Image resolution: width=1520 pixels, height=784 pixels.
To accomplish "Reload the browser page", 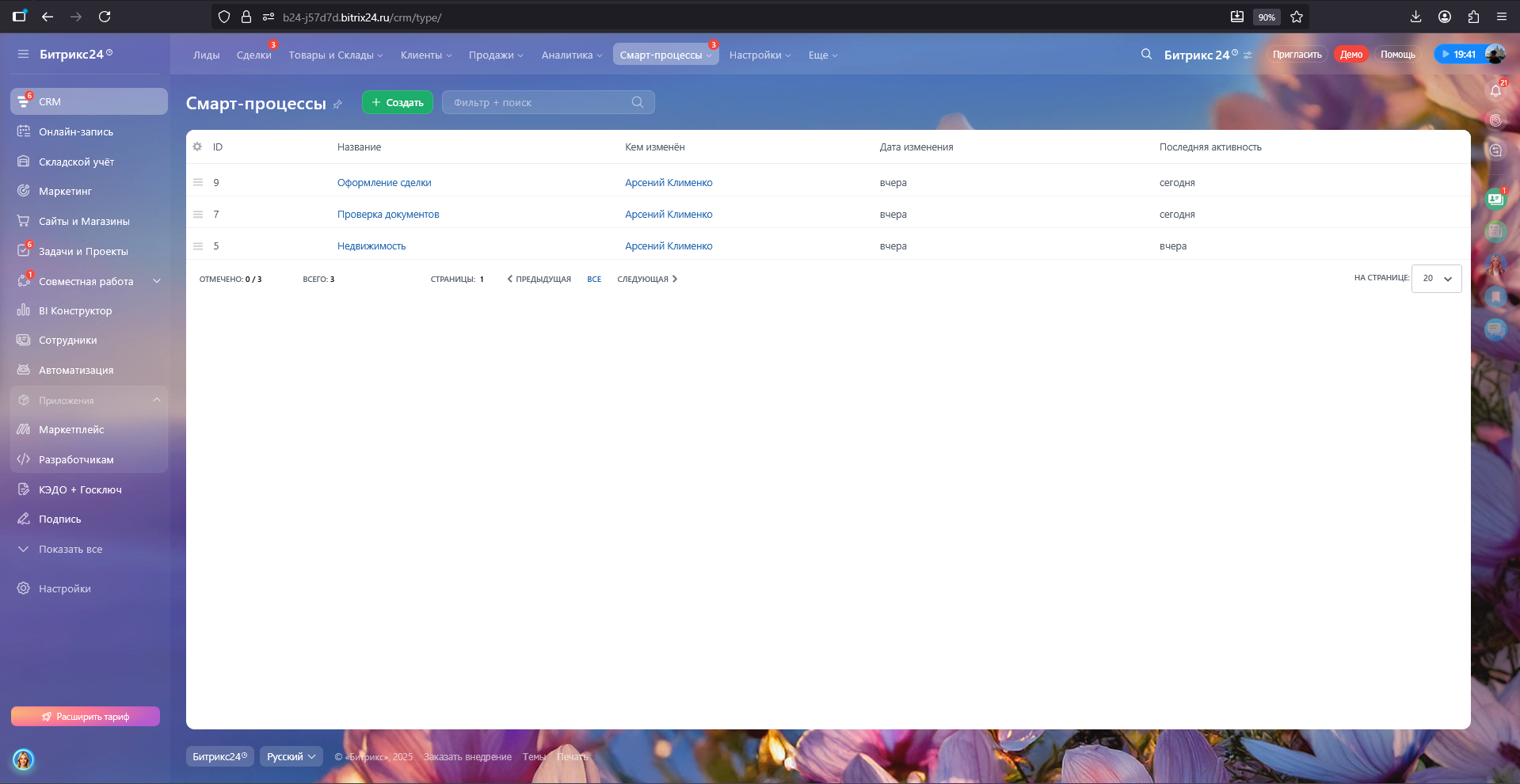I will [105, 17].
